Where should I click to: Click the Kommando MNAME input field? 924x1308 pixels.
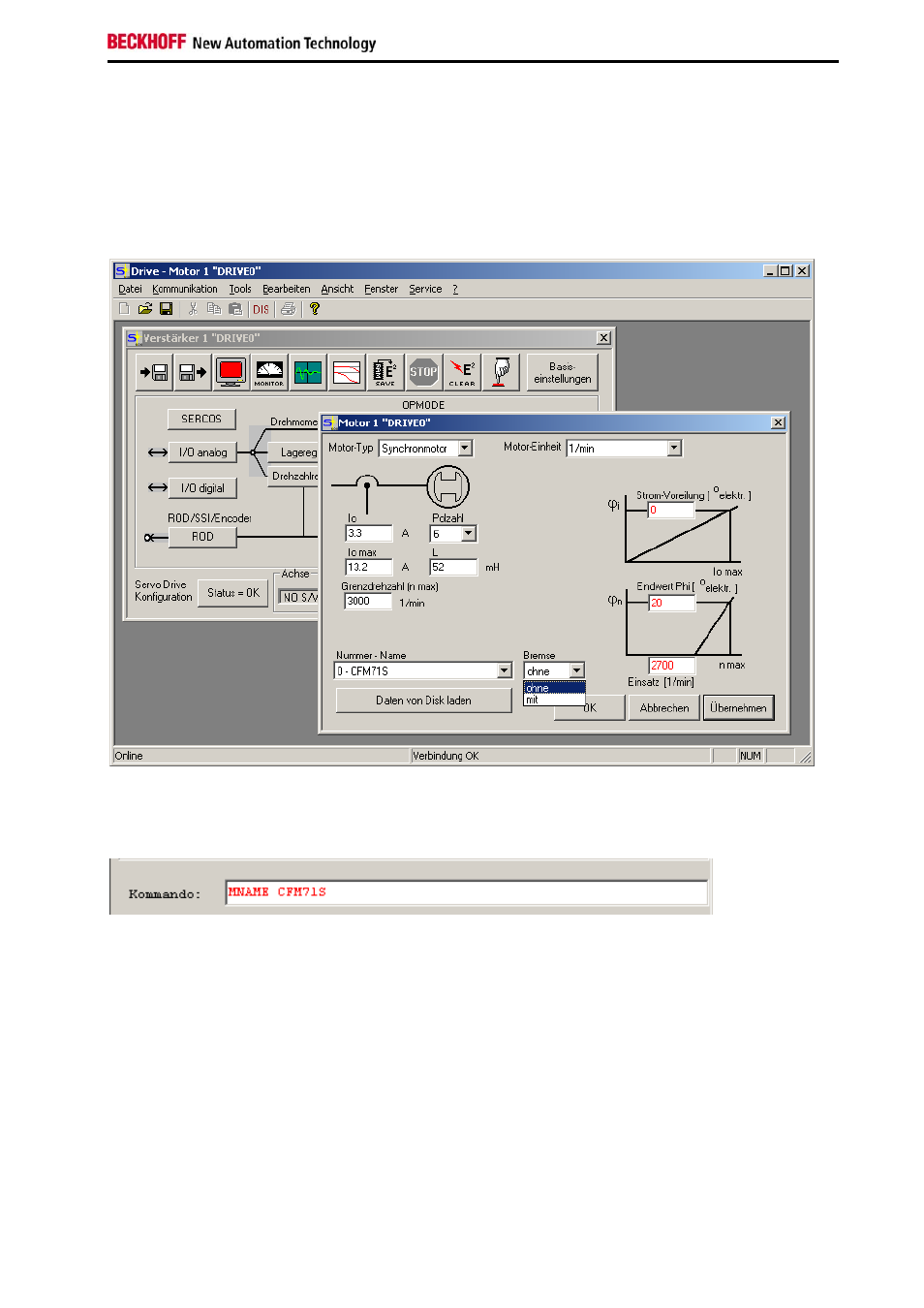(467, 892)
